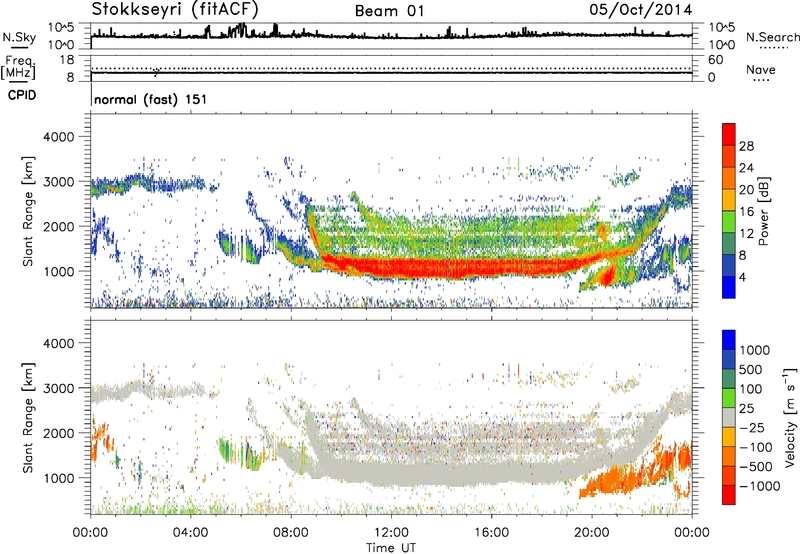The image size is (800, 554).
Task: Click the -1000 tick on Velocity colorbar
Action: click(759, 486)
